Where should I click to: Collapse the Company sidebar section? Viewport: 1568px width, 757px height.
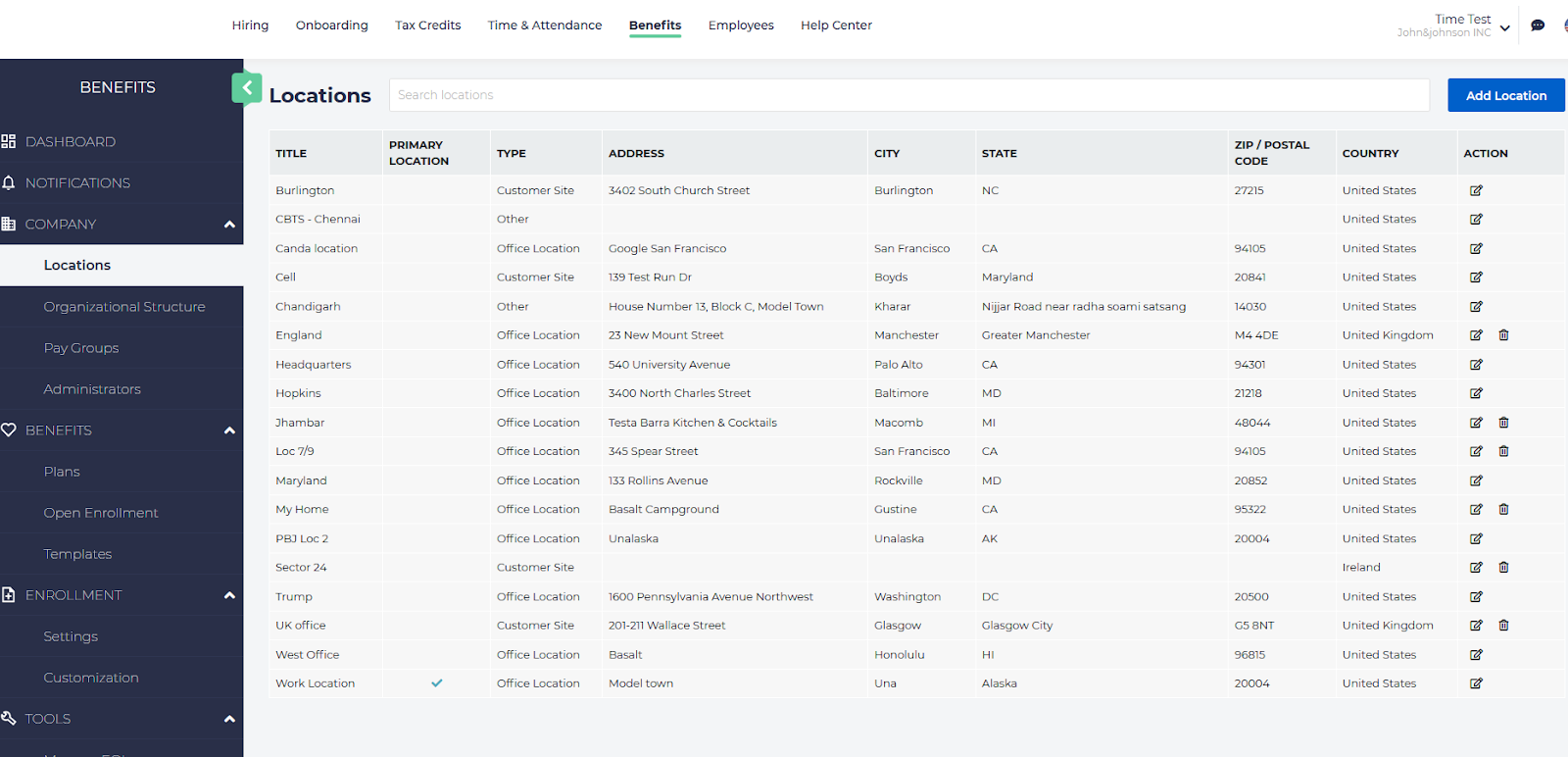tap(229, 225)
